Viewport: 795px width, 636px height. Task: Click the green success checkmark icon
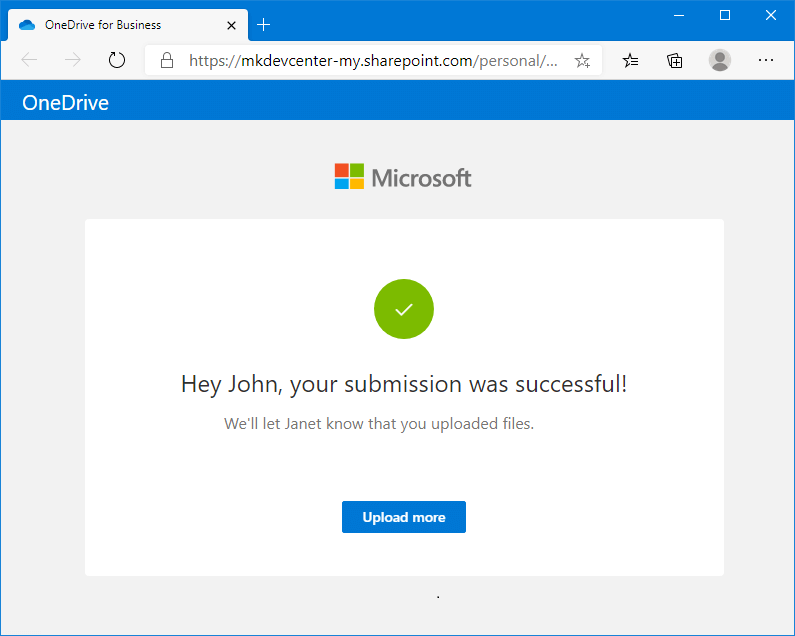click(404, 308)
